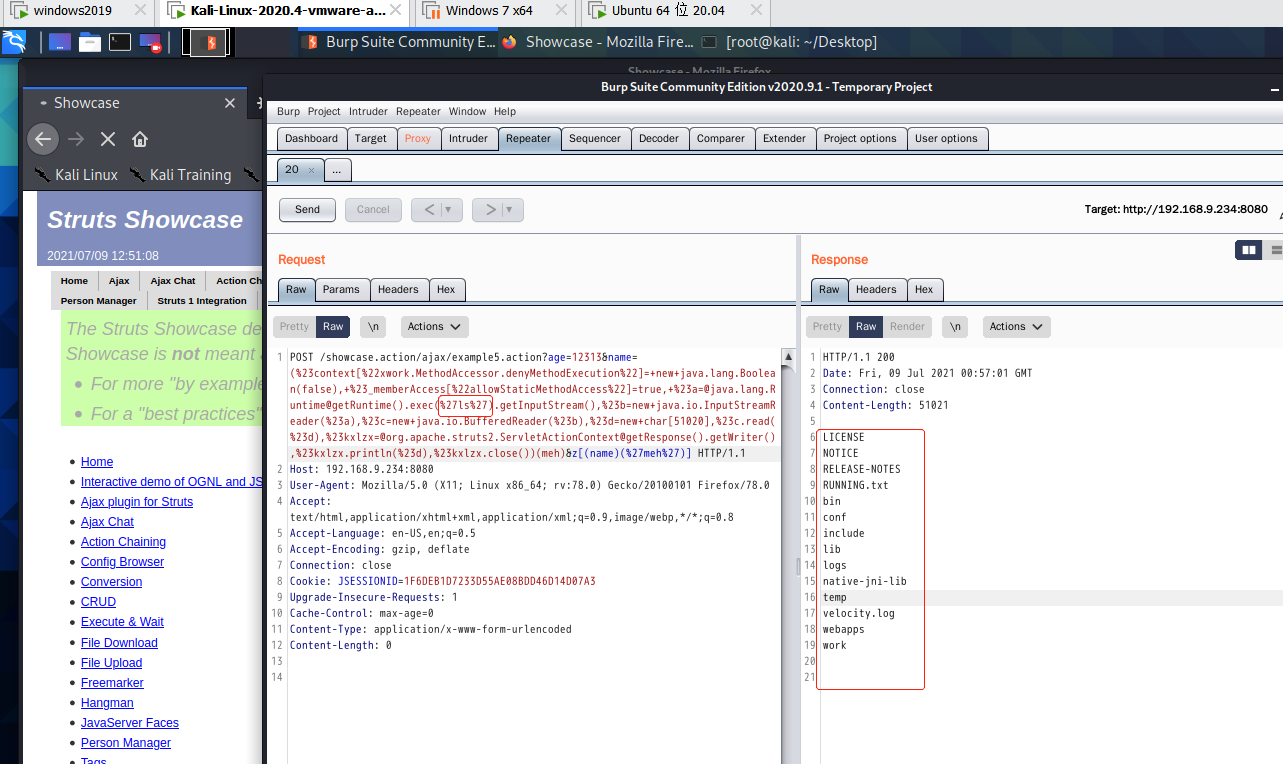
Task: Switch to the Target tab in Burp
Action: [x=371, y=138]
